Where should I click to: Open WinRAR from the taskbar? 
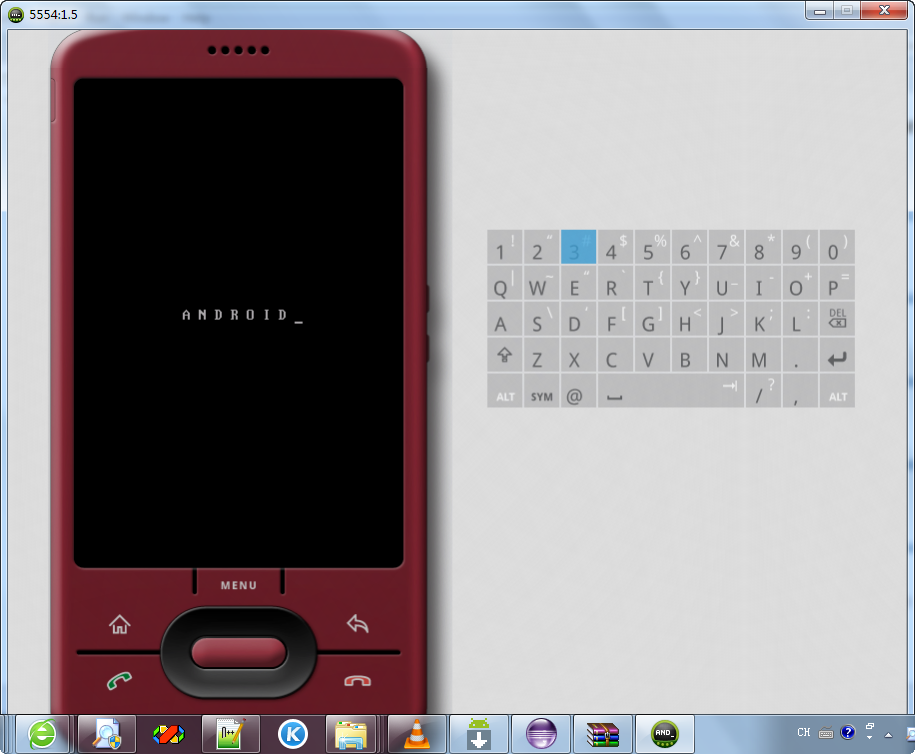click(603, 734)
